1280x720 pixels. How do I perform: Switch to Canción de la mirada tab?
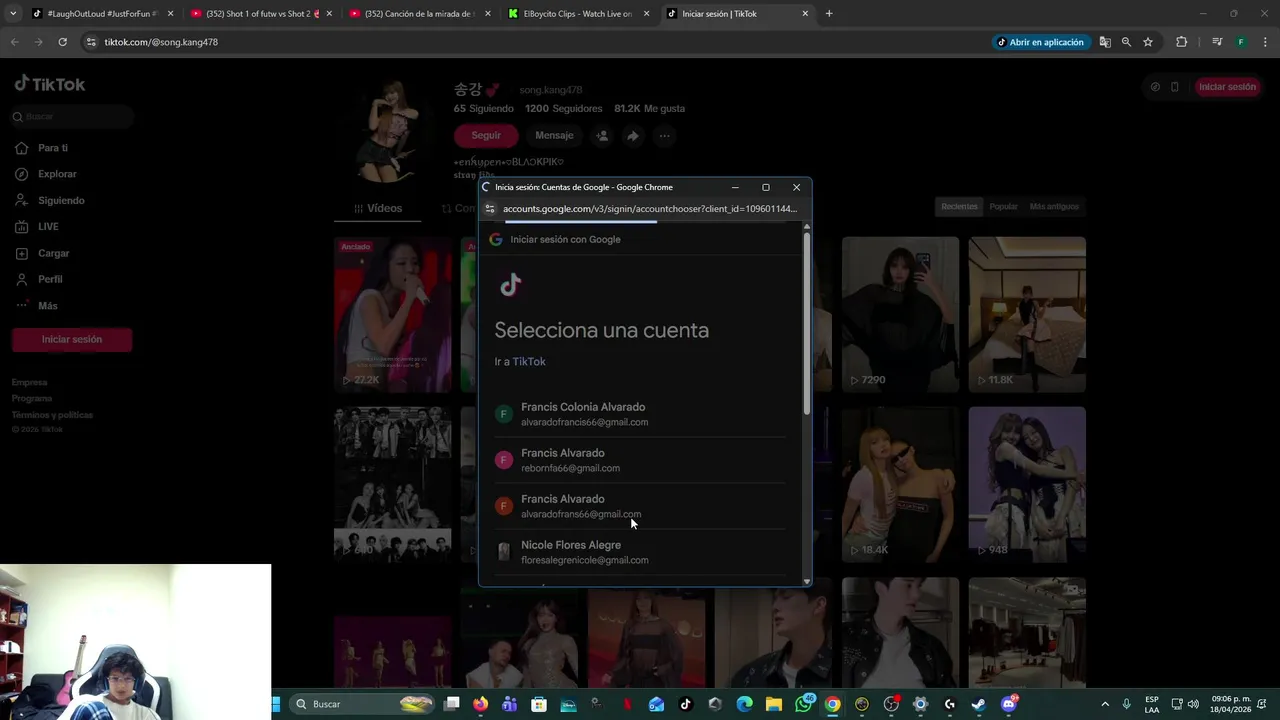click(x=420, y=14)
